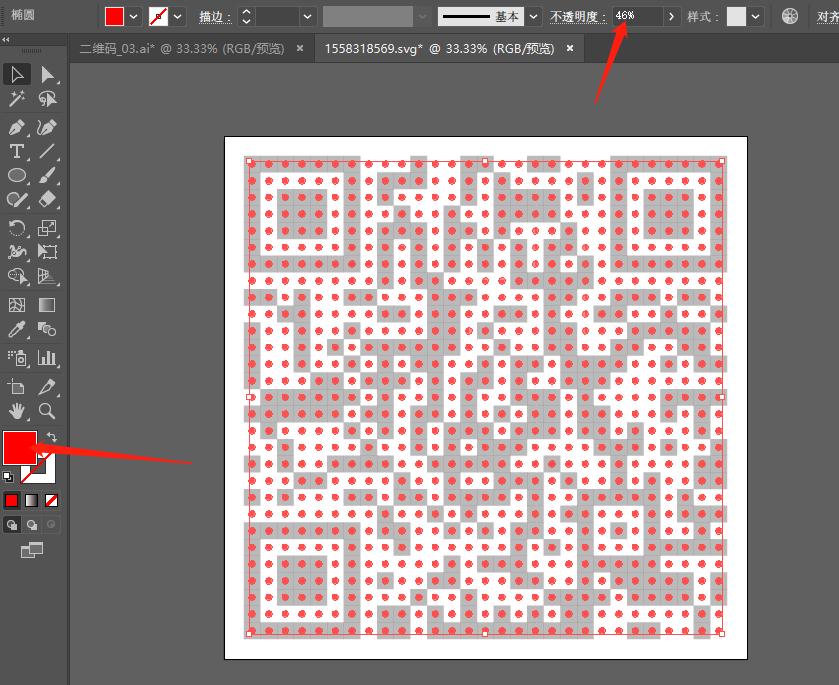Click the 对齐 align link

(827, 17)
